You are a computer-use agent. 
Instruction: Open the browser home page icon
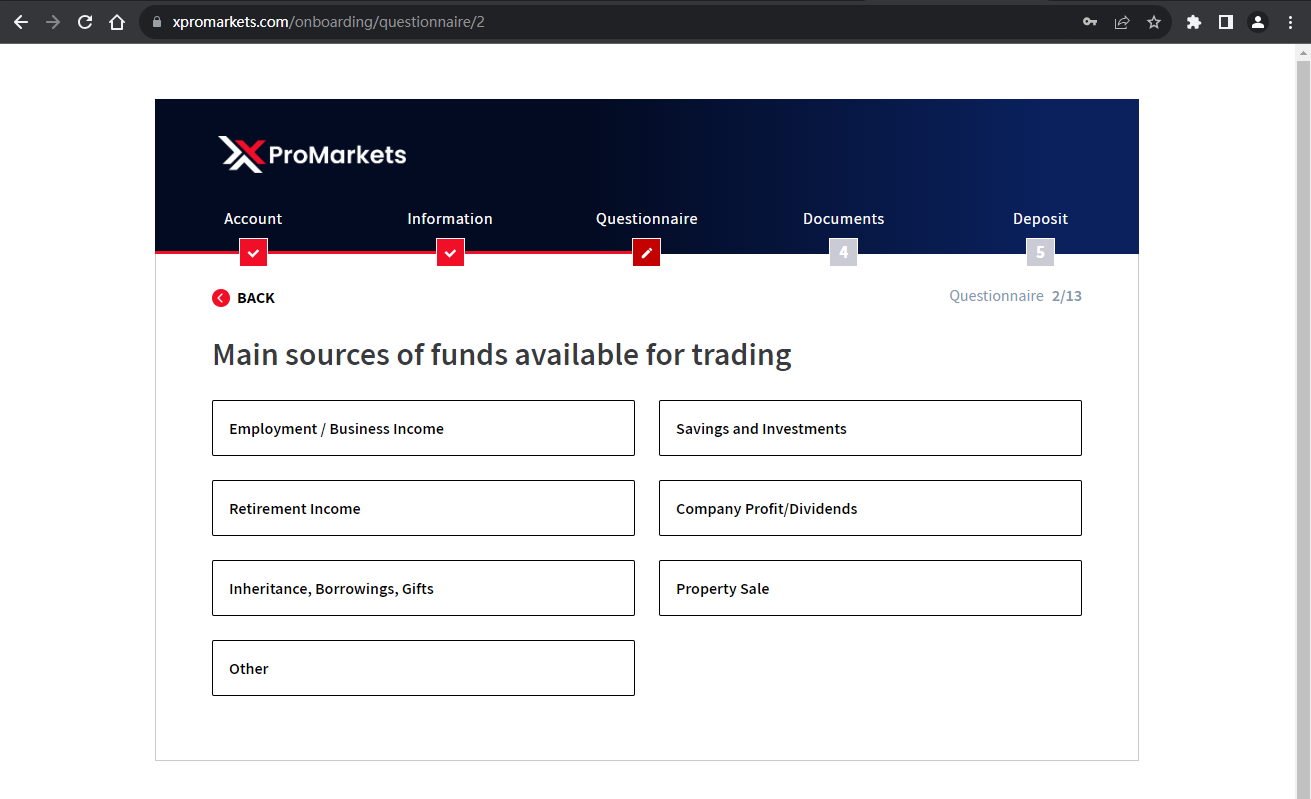tap(117, 22)
